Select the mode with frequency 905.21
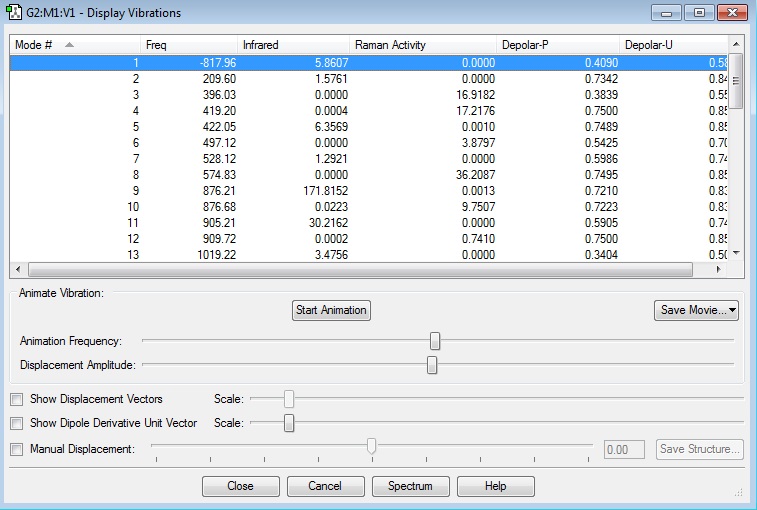 [x=369, y=223]
